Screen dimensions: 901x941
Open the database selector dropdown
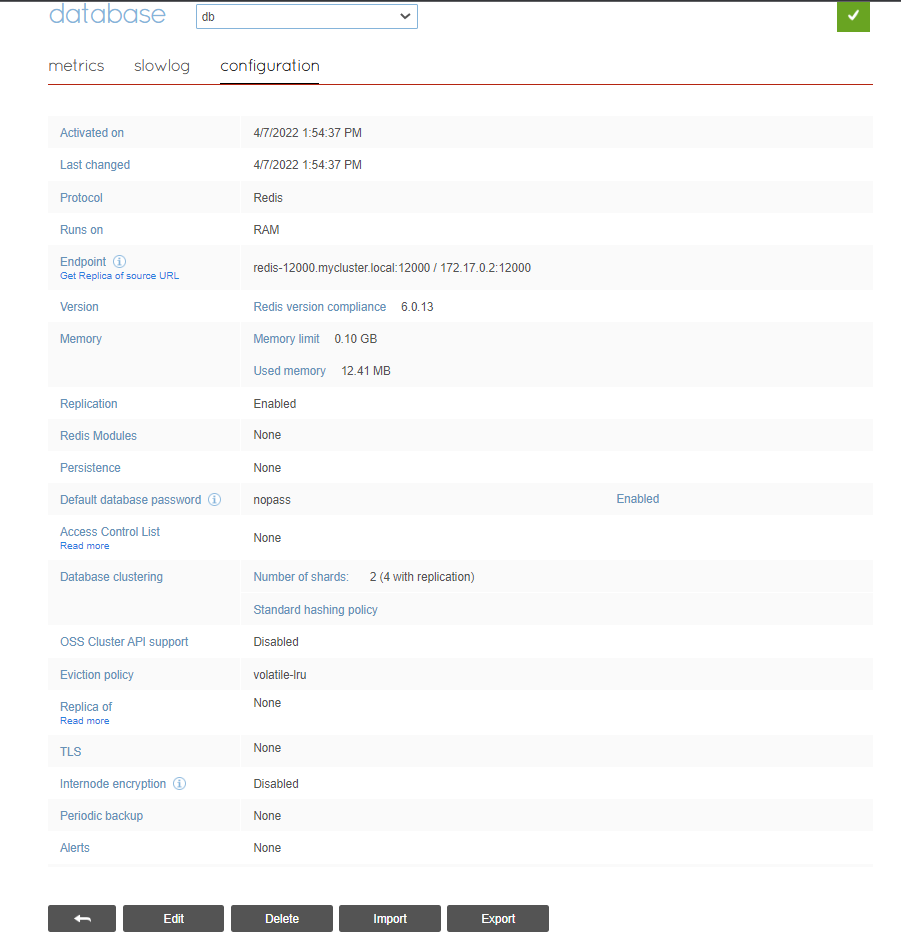[306, 16]
